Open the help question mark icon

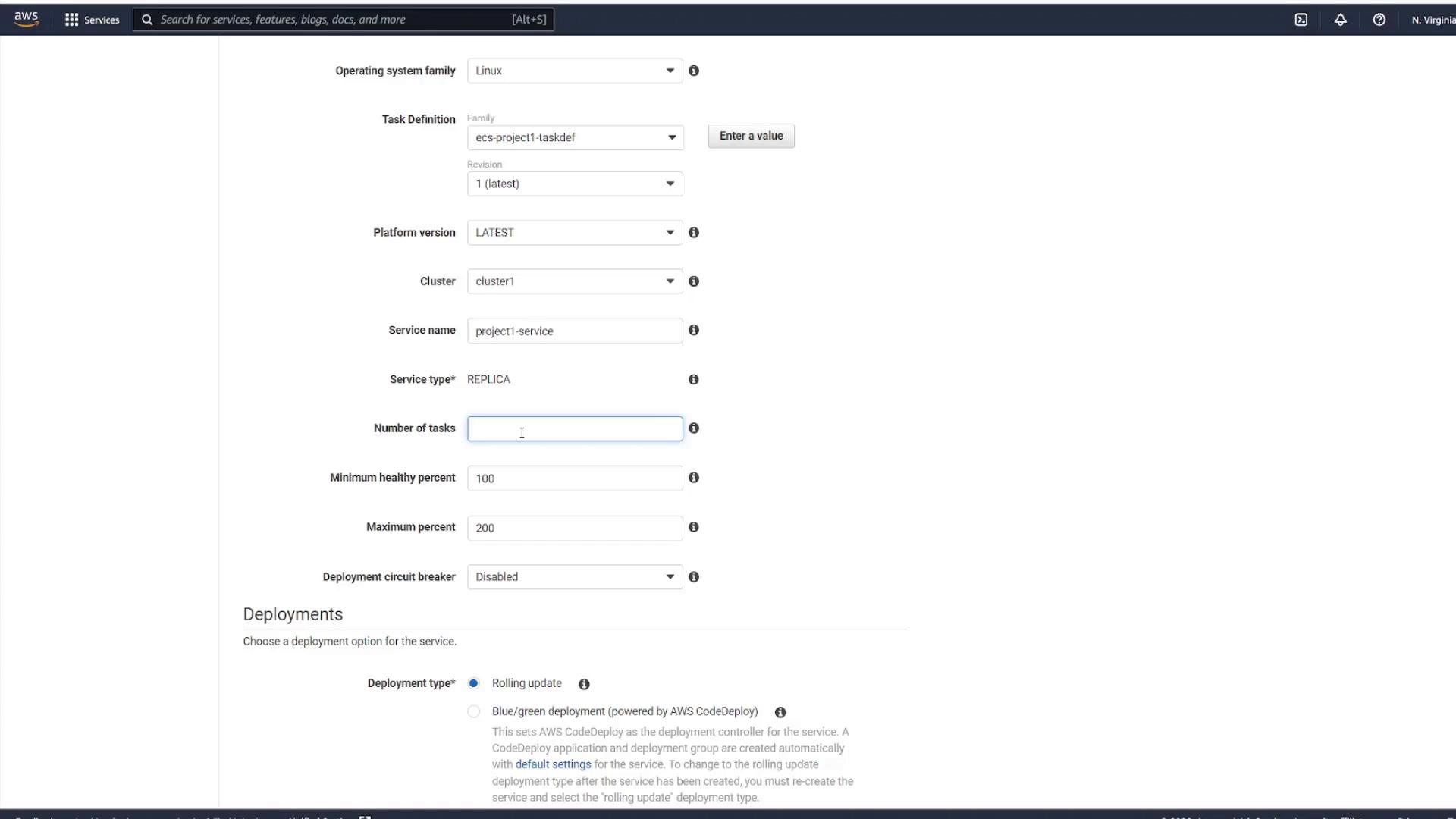(x=1379, y=20)
